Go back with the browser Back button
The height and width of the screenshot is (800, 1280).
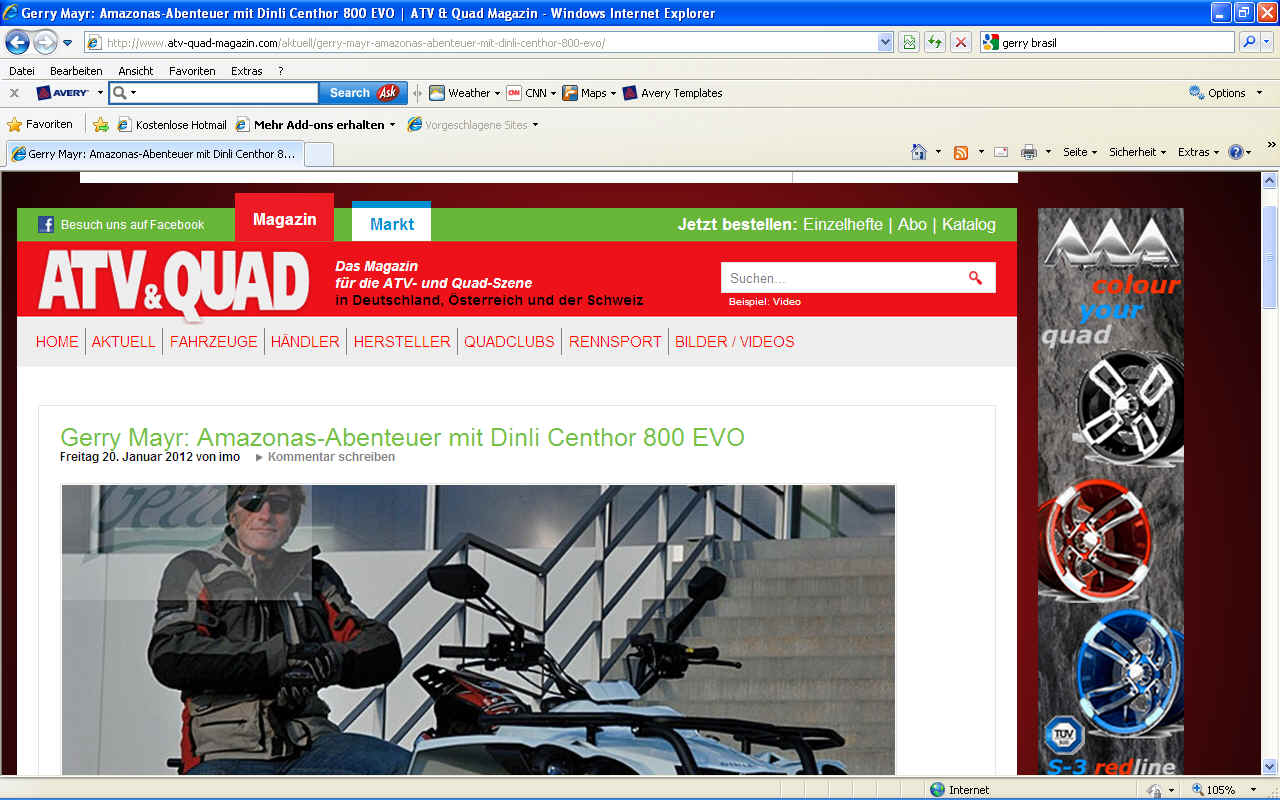click(18, 42)
